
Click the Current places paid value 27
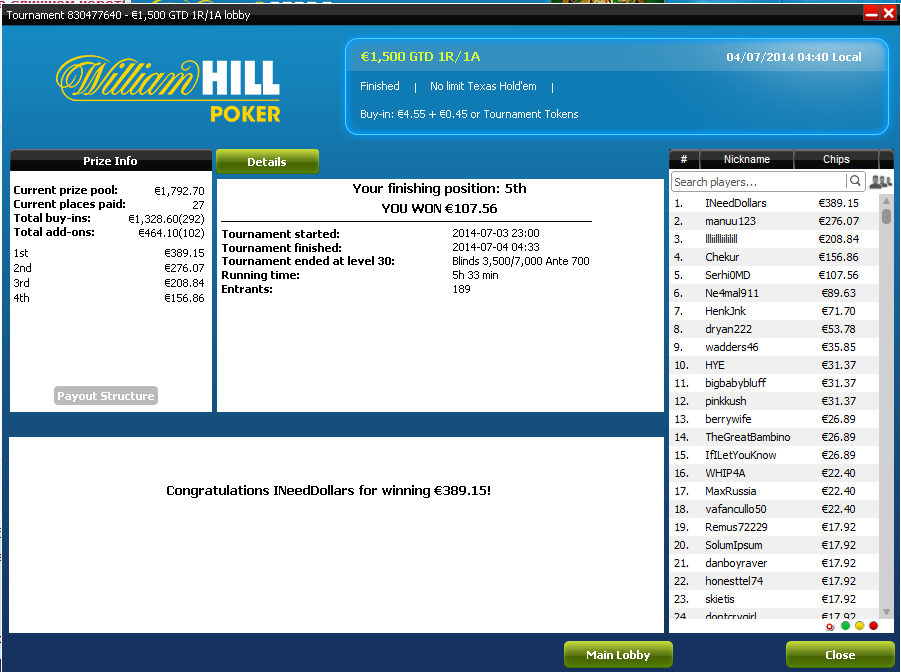tap(198, 205)
